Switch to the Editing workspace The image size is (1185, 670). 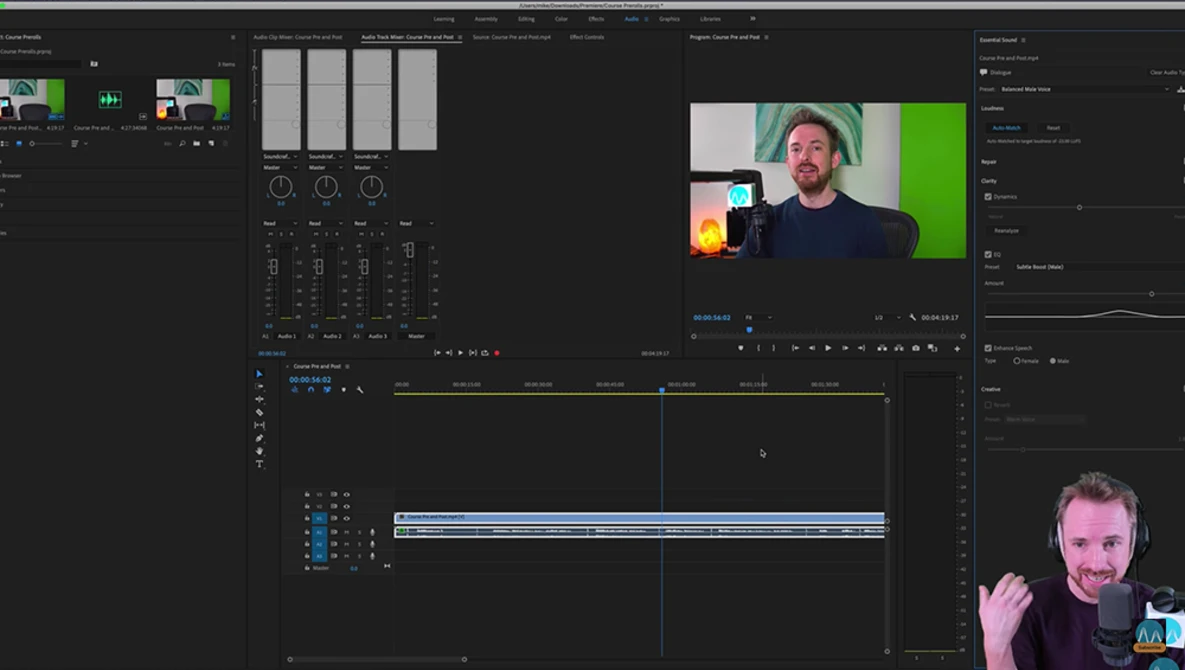coord(526,19)
